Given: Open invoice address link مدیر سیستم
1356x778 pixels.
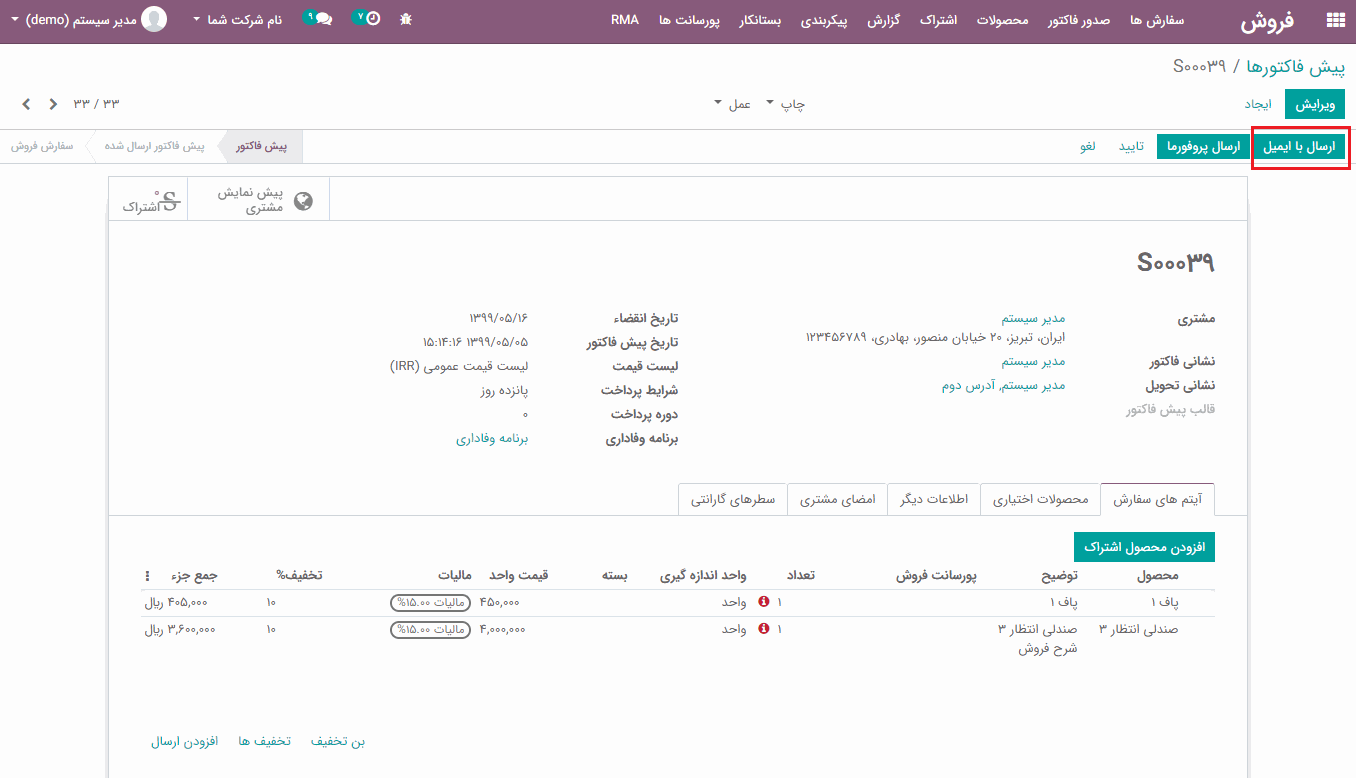Looking at the screenshot, I should point(1033,361).
